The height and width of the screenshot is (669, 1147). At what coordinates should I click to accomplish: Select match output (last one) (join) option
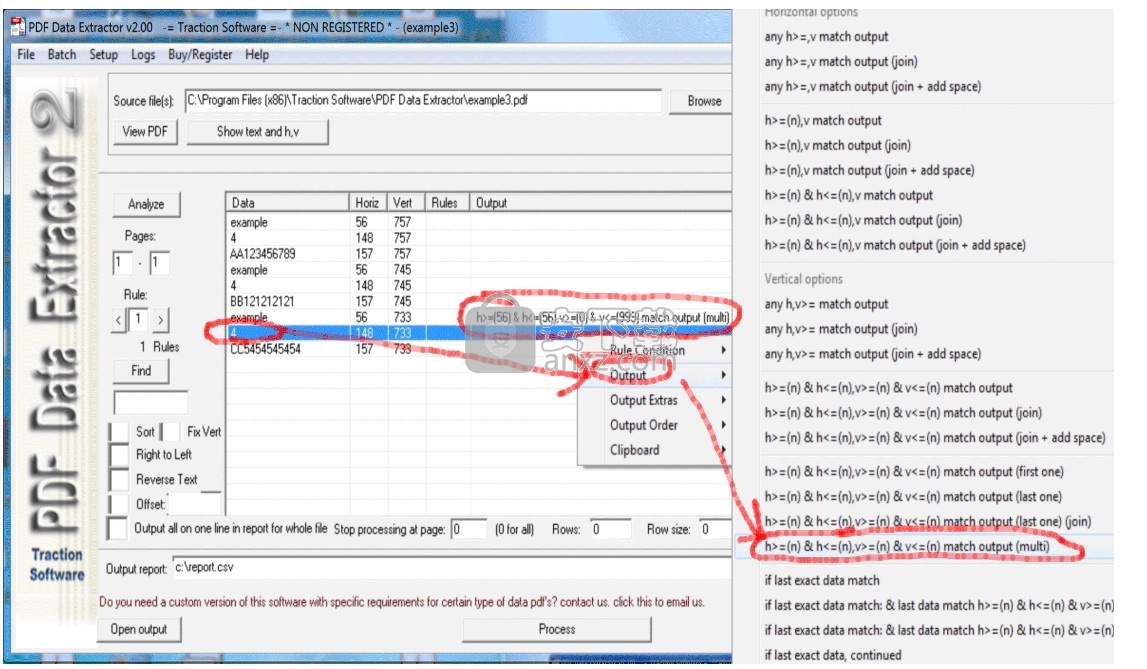point(928,521)
